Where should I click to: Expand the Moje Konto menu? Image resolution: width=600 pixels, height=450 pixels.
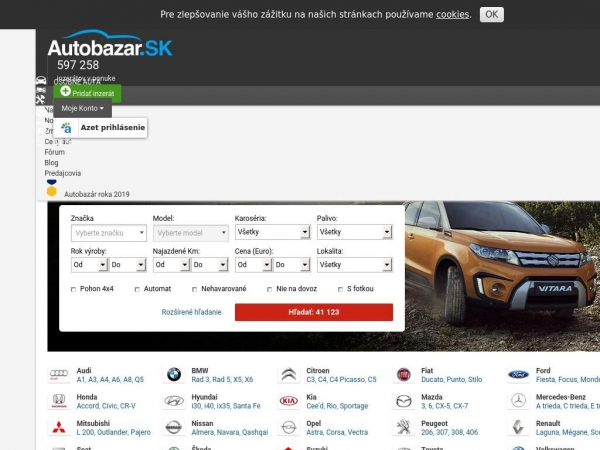tap(83, 108)
